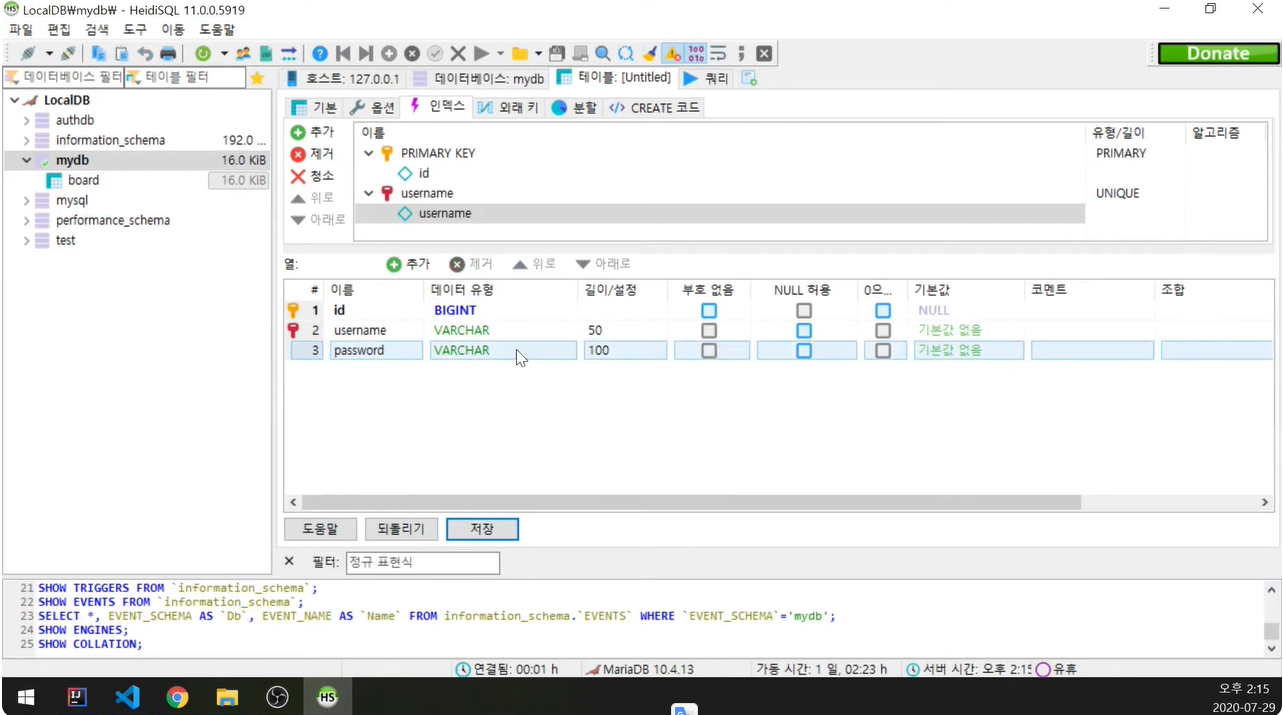This screenshot has width=1283, height=715.
Task: Collapse the LocalDB tree node
Action: coord(14,100)
